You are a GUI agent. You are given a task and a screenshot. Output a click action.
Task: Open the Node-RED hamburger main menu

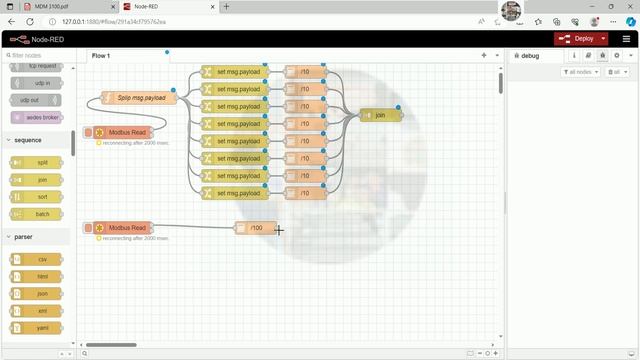pos(626,39)
